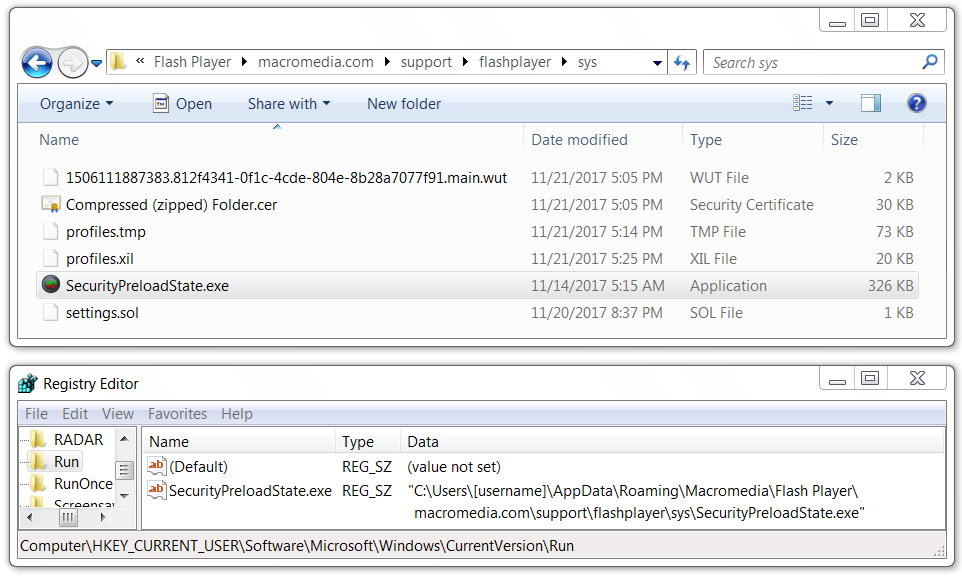Expand the arrow after macromedia.com breadcrumb

(387, 62)
